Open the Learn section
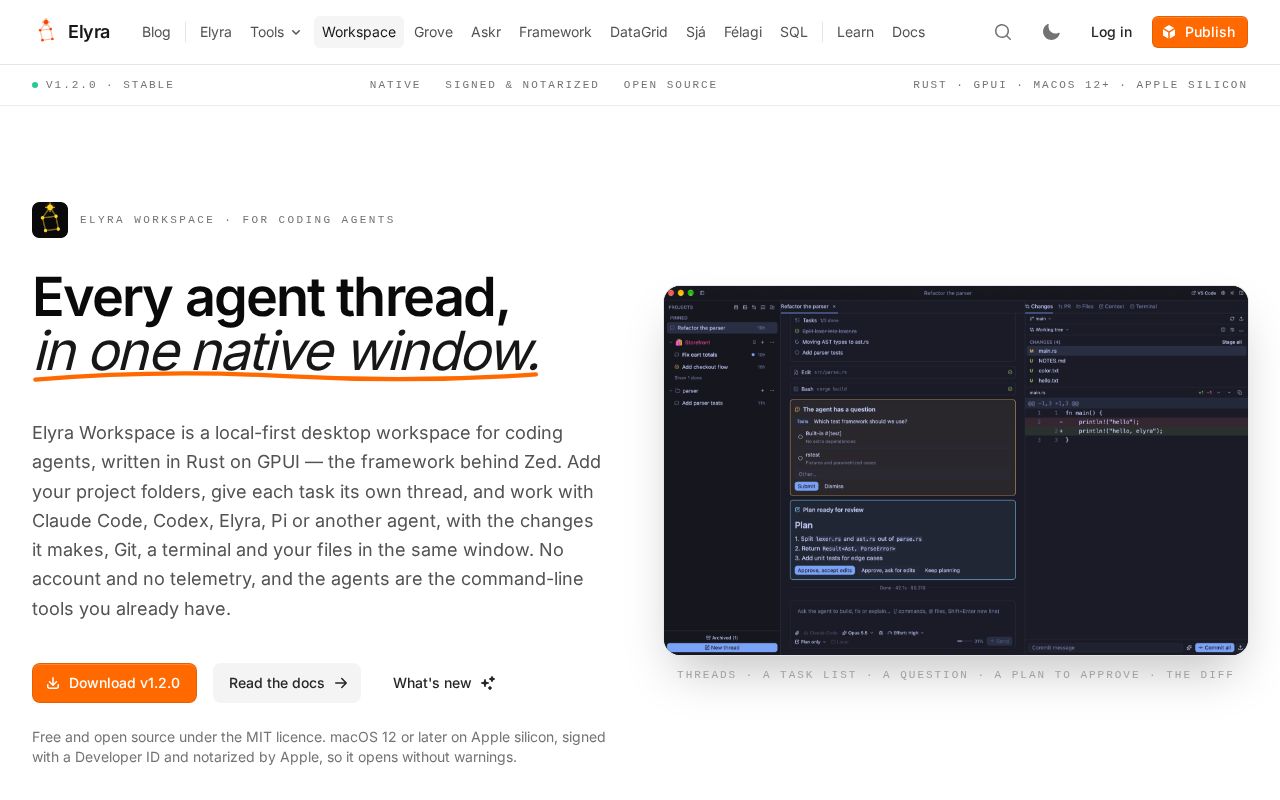 click(x=855, y=32)
